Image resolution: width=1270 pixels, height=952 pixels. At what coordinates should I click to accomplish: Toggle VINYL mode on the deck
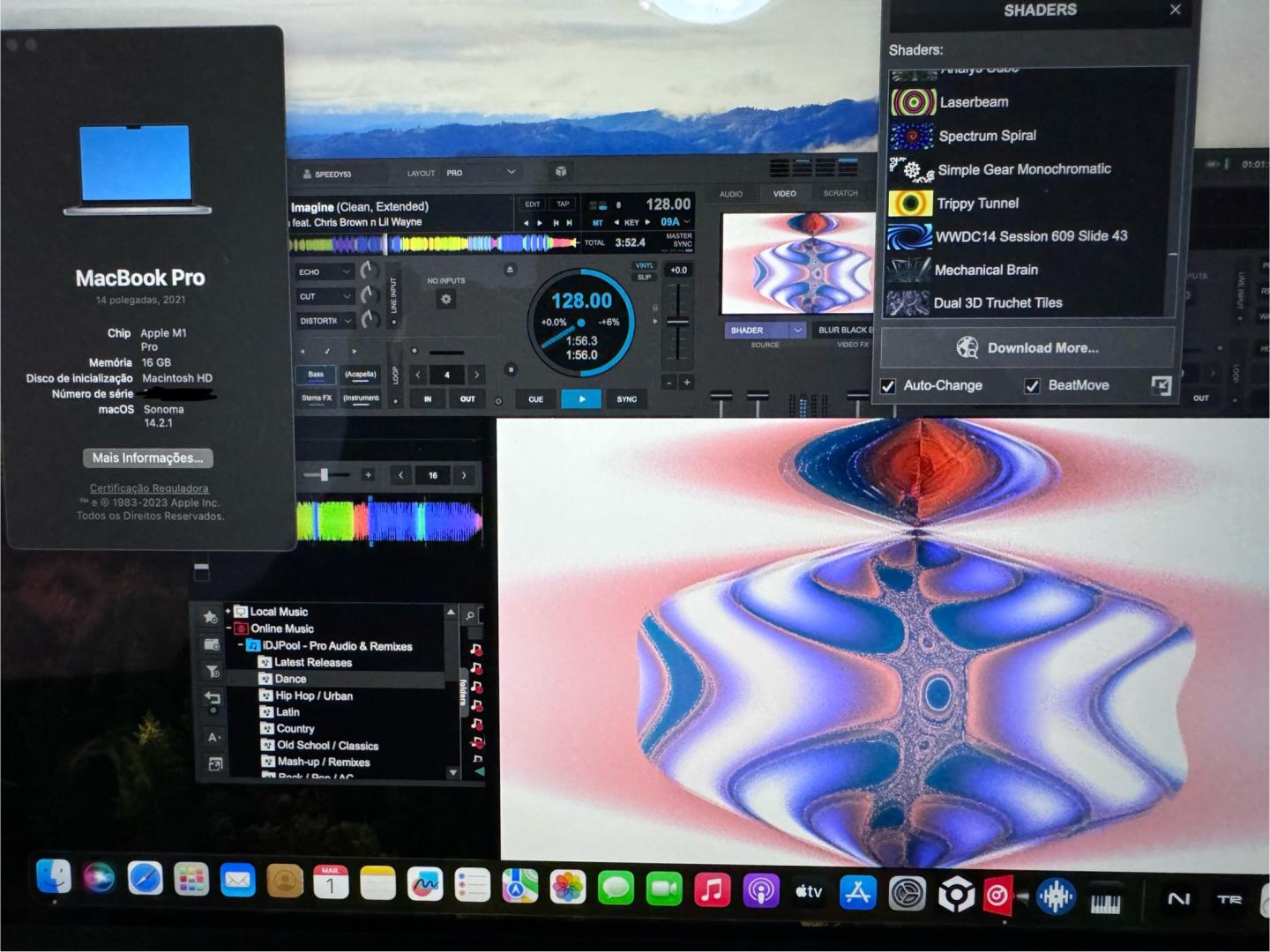tap(645, 265)
